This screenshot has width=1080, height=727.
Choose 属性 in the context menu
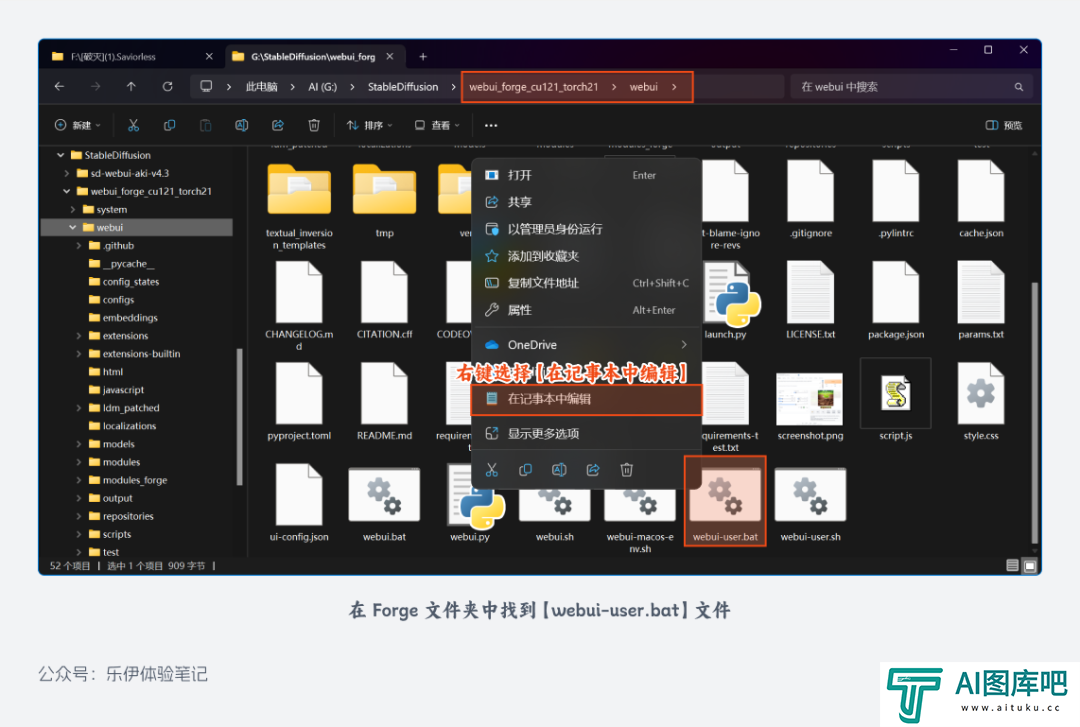point(587,310)
